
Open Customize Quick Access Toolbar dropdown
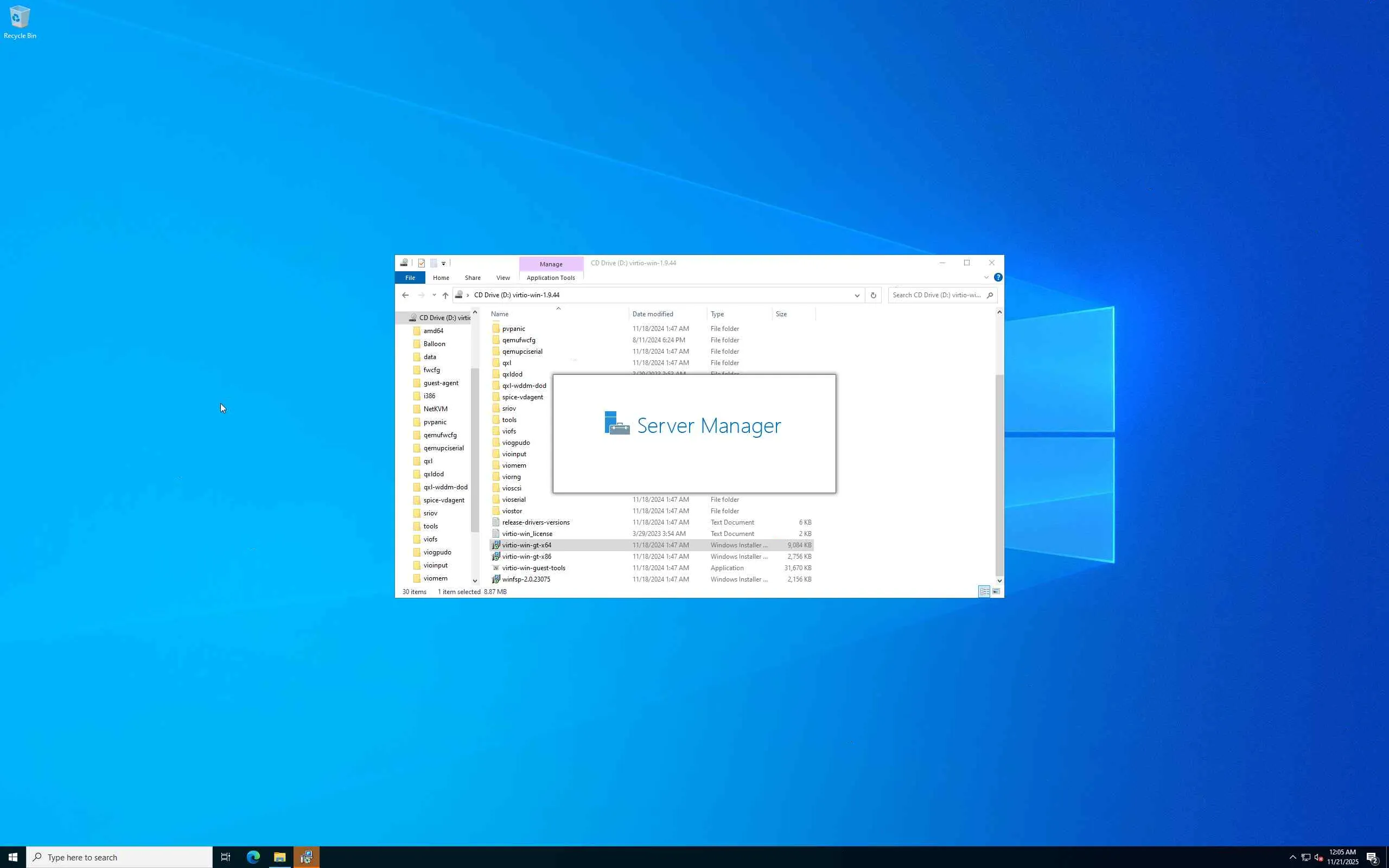444,264
